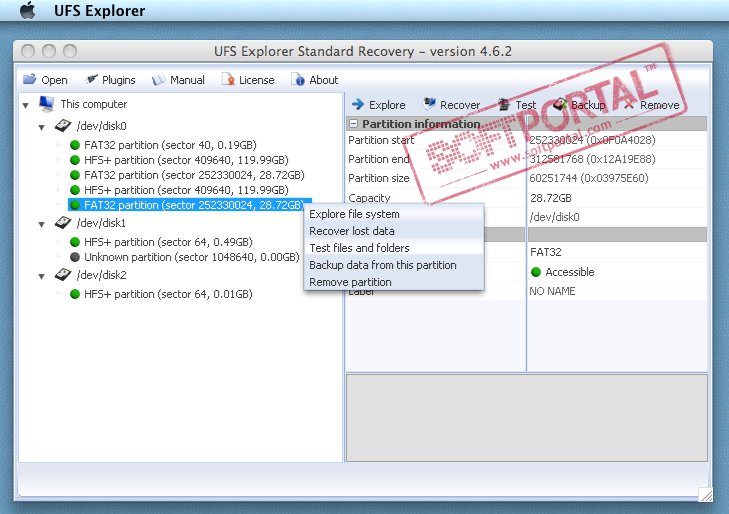Choose Test files and folders menu entry
The width and height of the screenshot is (729, 514).
pos(394,248)
